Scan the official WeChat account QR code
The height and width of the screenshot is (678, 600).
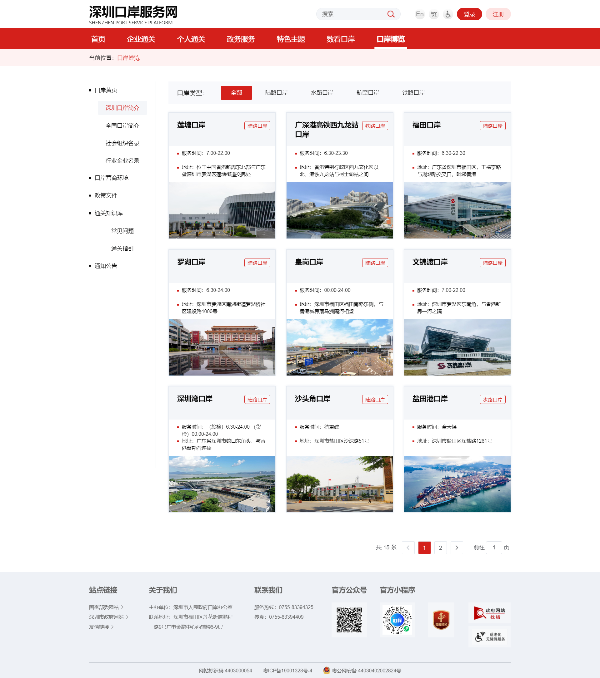348,620
